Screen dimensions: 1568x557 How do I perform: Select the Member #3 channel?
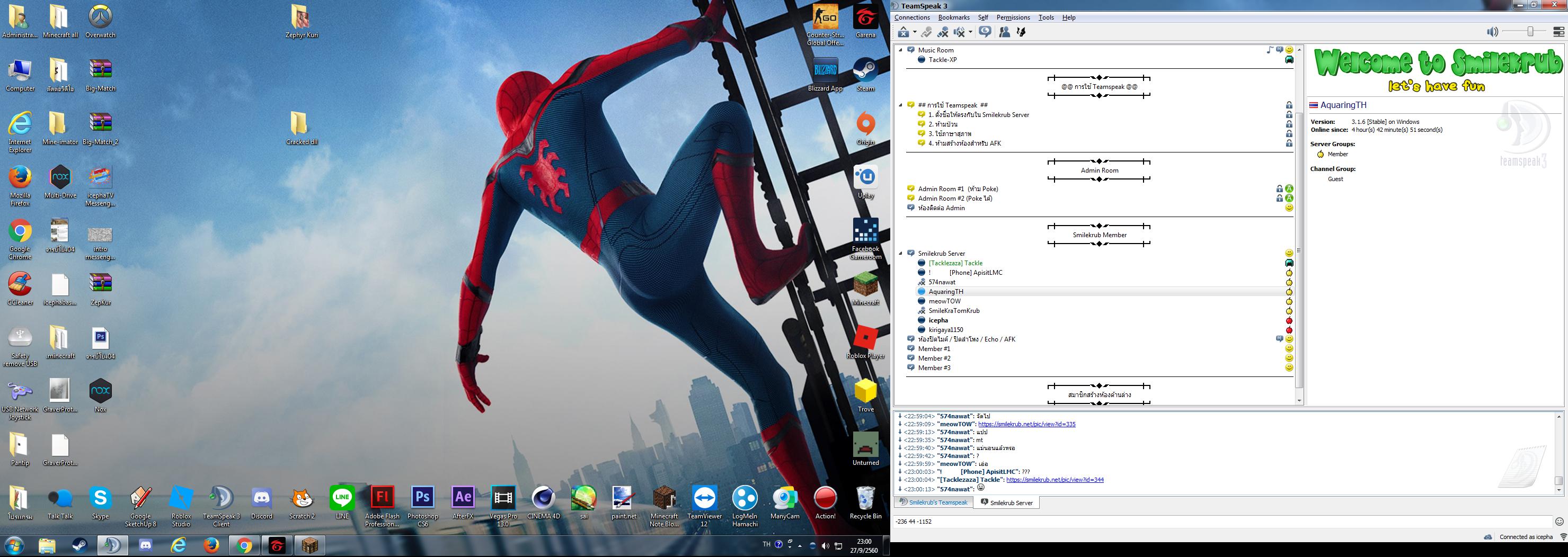pyautogui.click(x=934, y=368)
